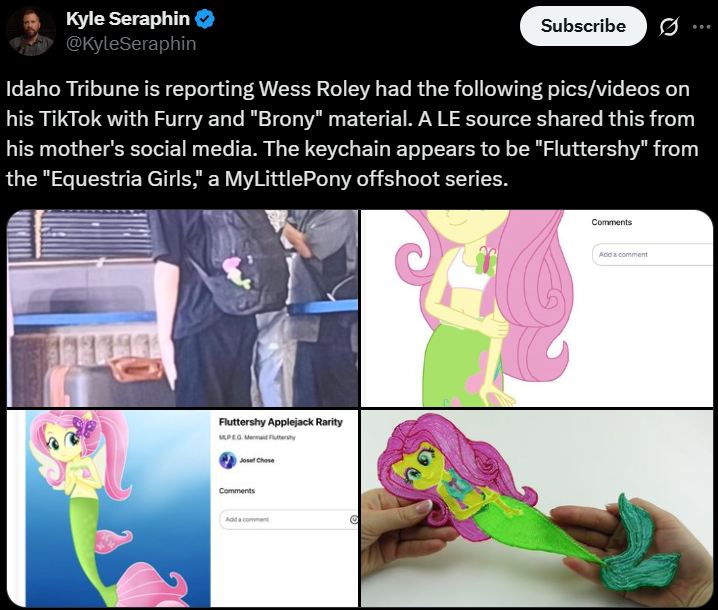The width and height of the screenshot is (718, 610).
Task: Click the emoji icon in the comment box
Action: pos(354,519)
